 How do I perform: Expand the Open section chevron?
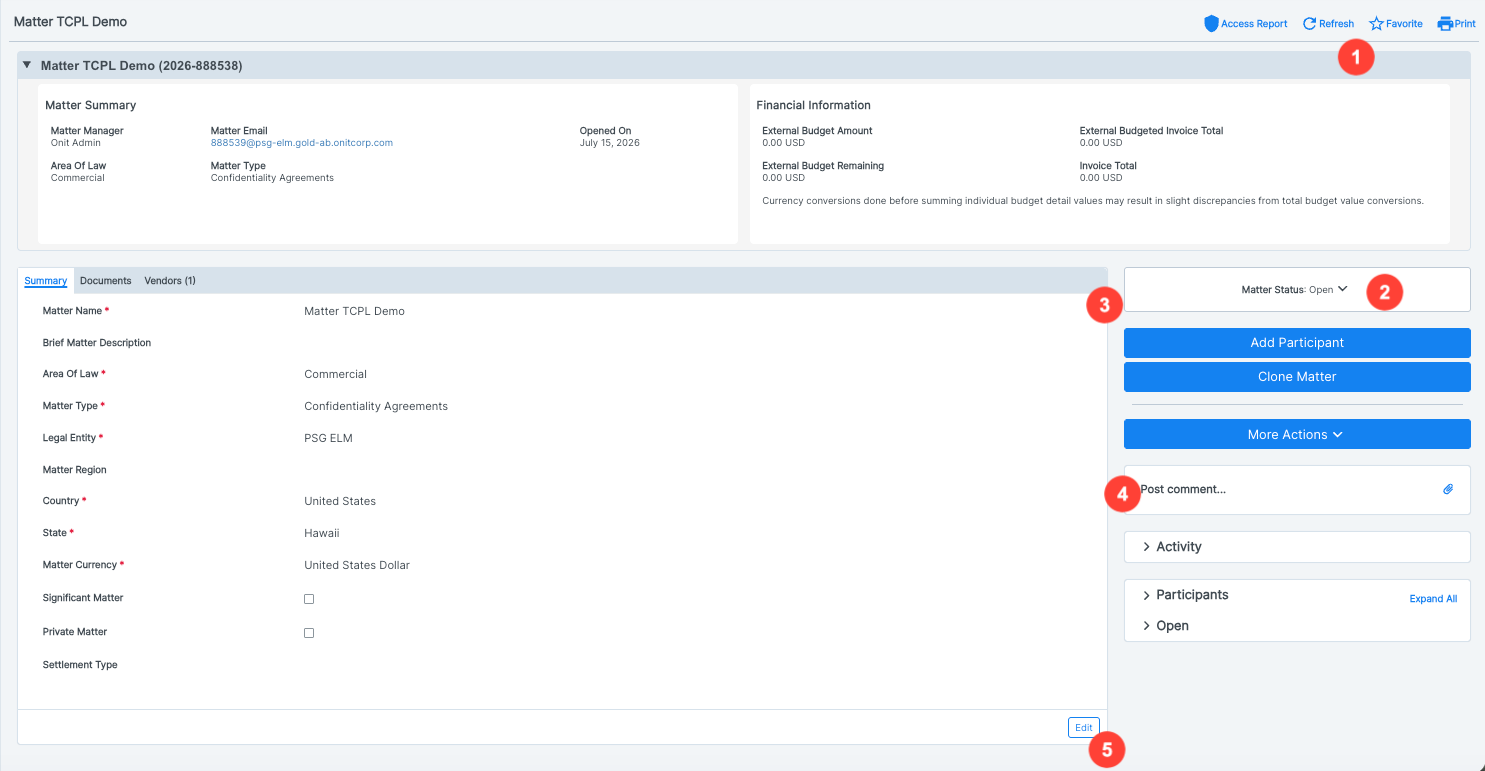(x=1147, y=626)
